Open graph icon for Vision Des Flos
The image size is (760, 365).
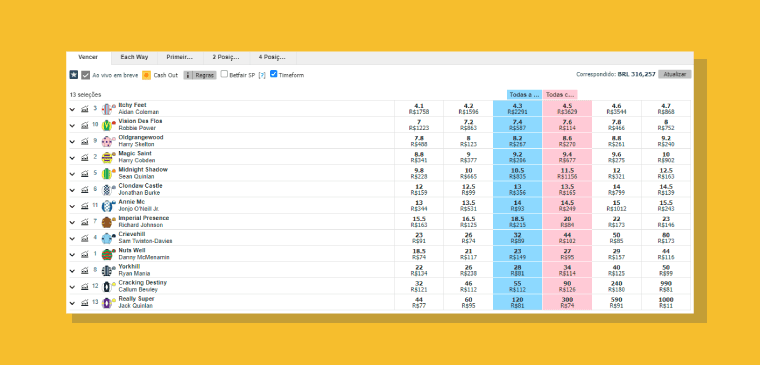click(x=84, y=125)
